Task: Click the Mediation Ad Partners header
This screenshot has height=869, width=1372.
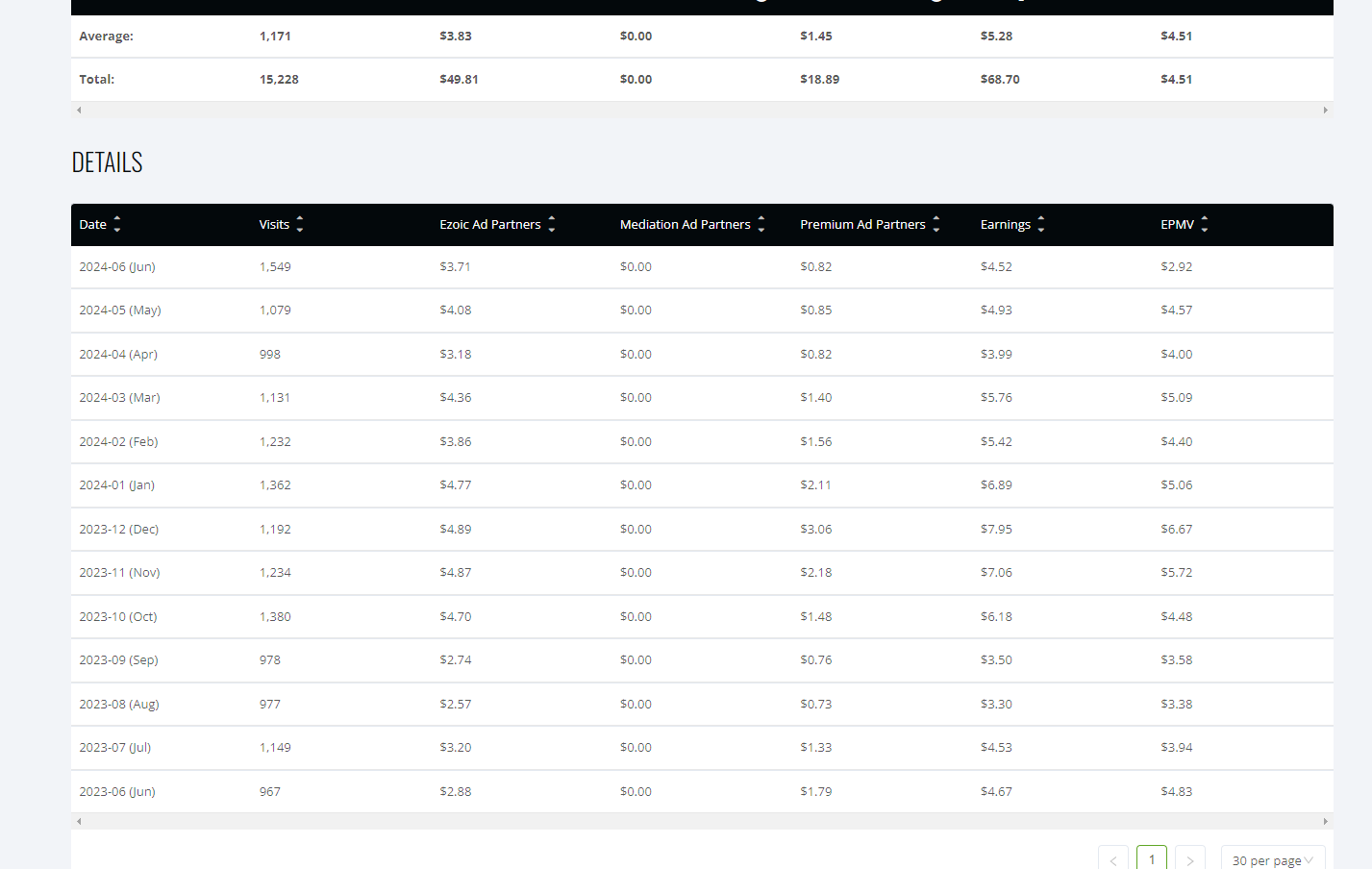Action: tap(686, 225)
